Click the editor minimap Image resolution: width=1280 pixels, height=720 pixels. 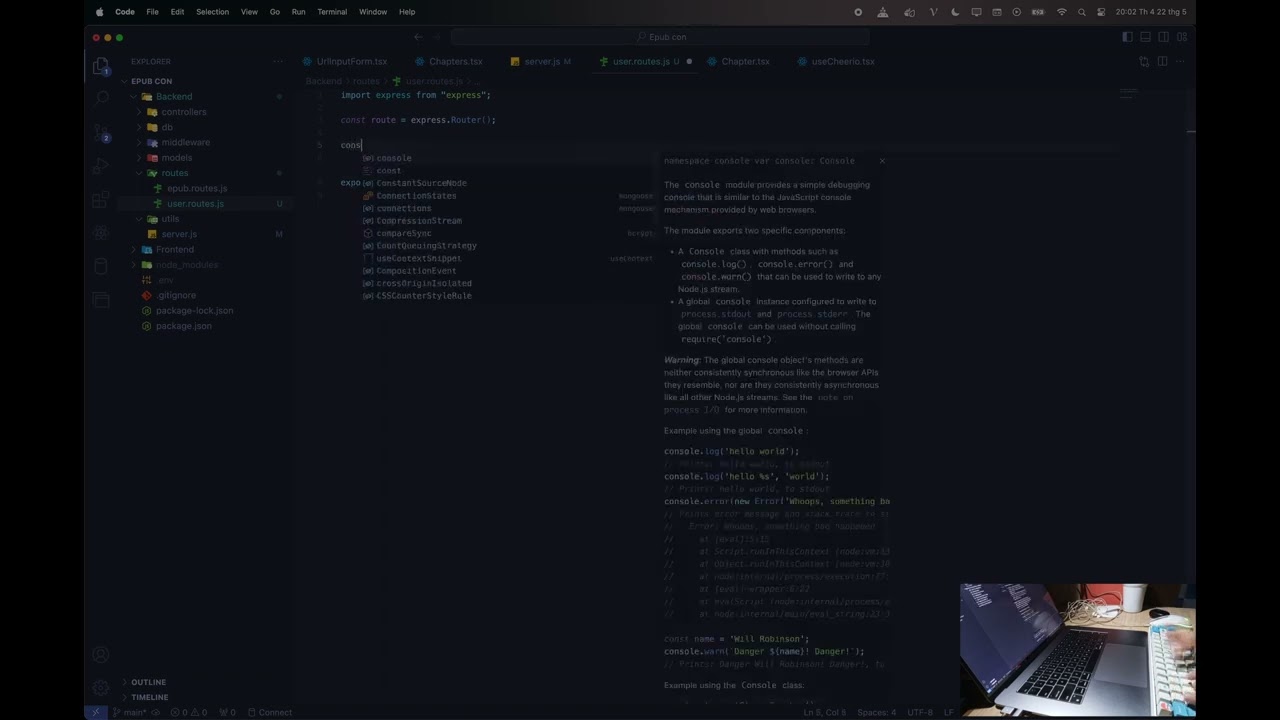pos(1128,96)
